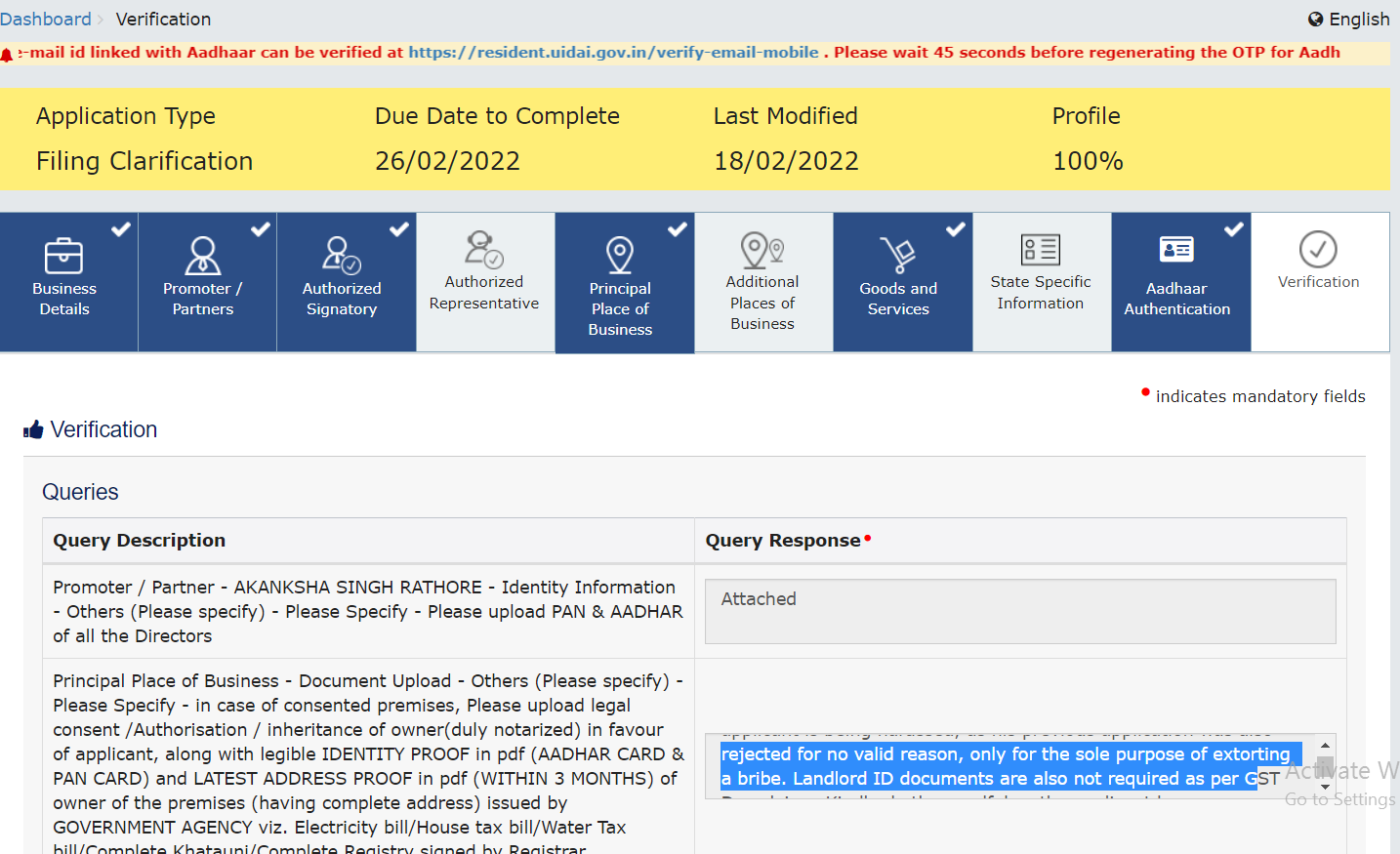Select Additional Places of Business pins icon
The image size is (1400, 854).
pyautogui.click(x=762, y=250)
